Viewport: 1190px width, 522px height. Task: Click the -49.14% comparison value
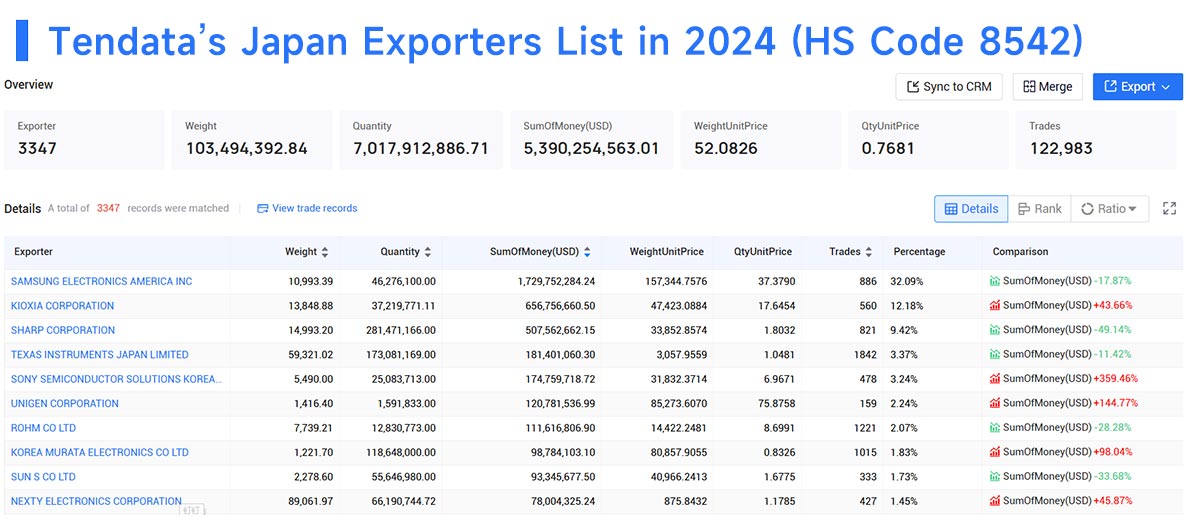click(x=1112, y=330)
